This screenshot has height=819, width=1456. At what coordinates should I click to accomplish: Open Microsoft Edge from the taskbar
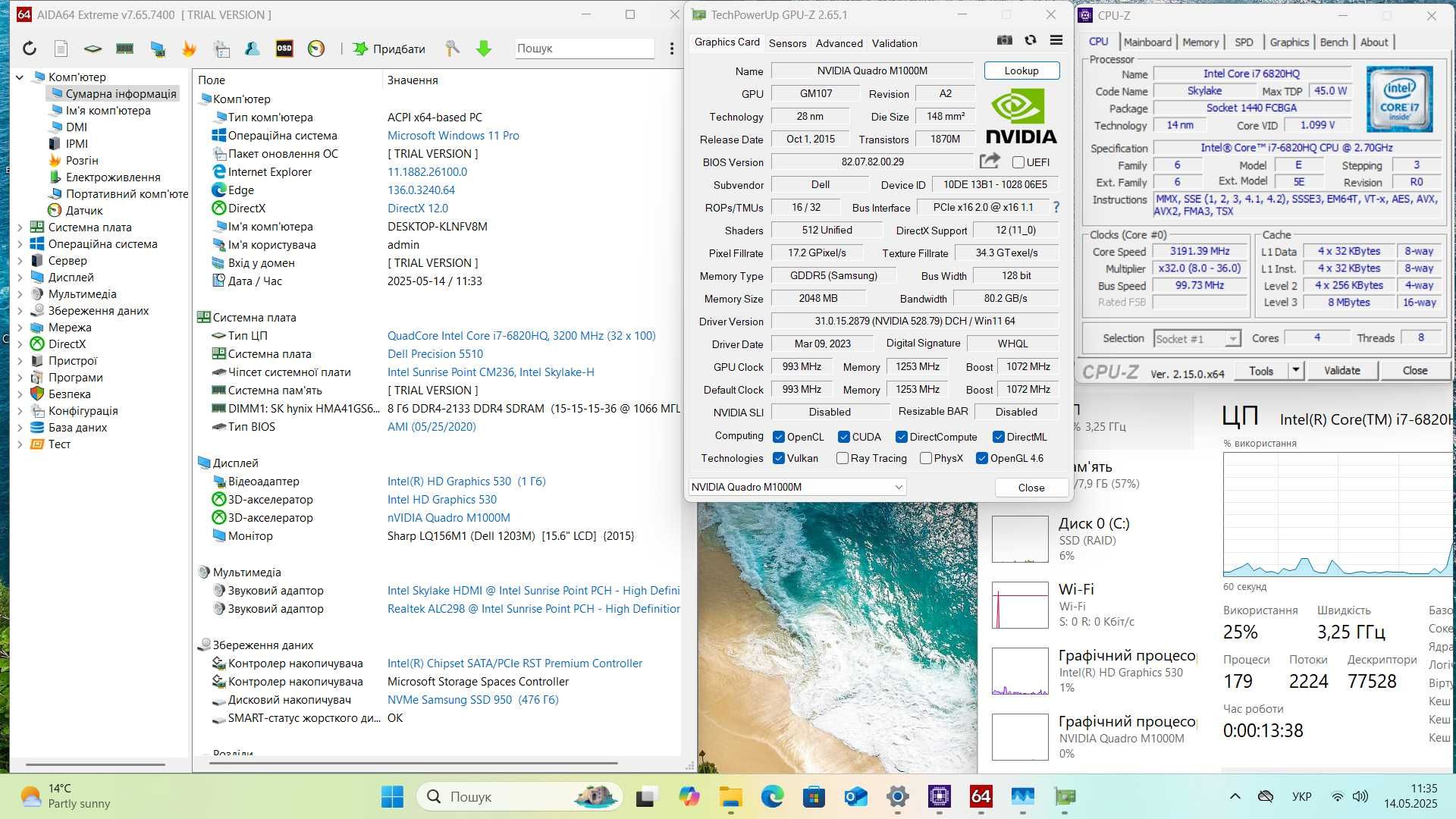pyautogui.click(x=772, y=796)
